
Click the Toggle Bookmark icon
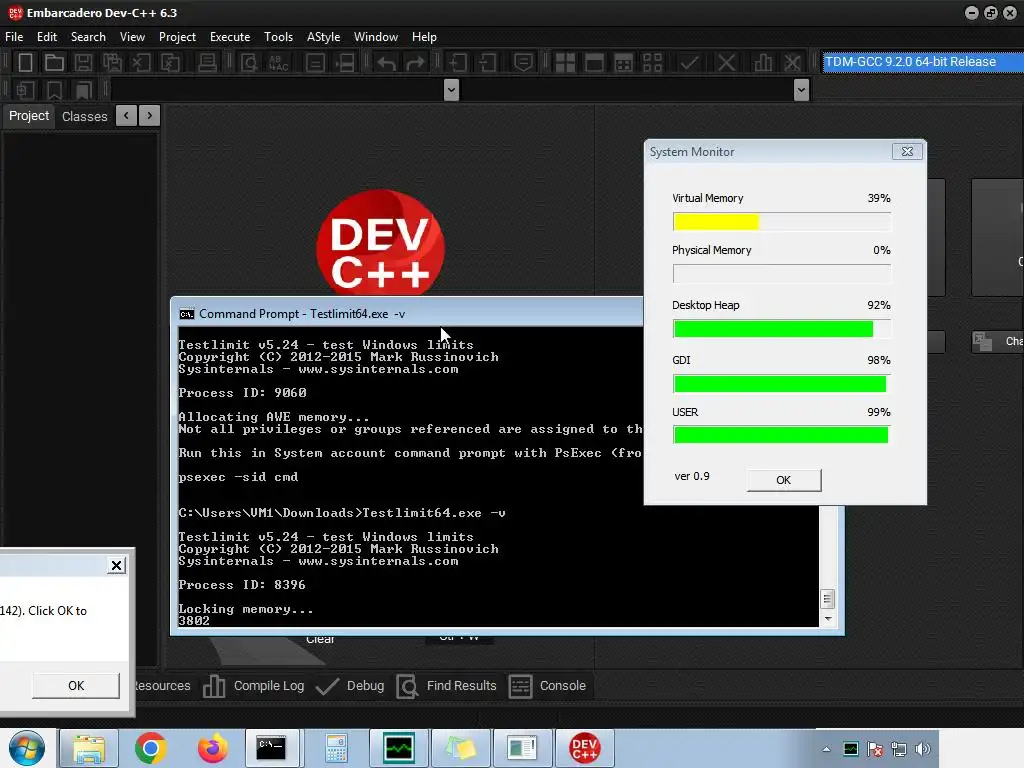[54, 89]
